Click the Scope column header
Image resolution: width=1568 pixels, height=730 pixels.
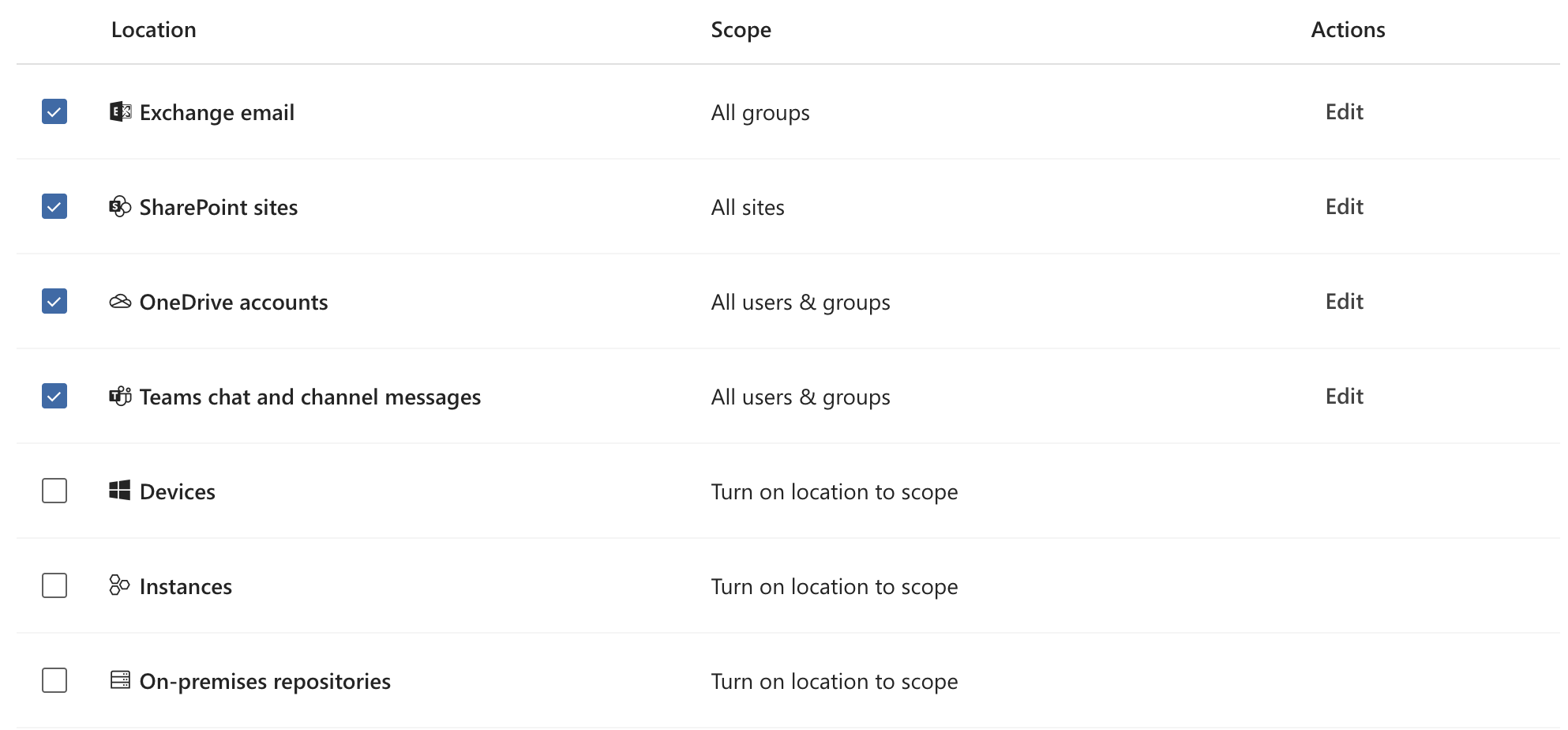click(741, 30)
